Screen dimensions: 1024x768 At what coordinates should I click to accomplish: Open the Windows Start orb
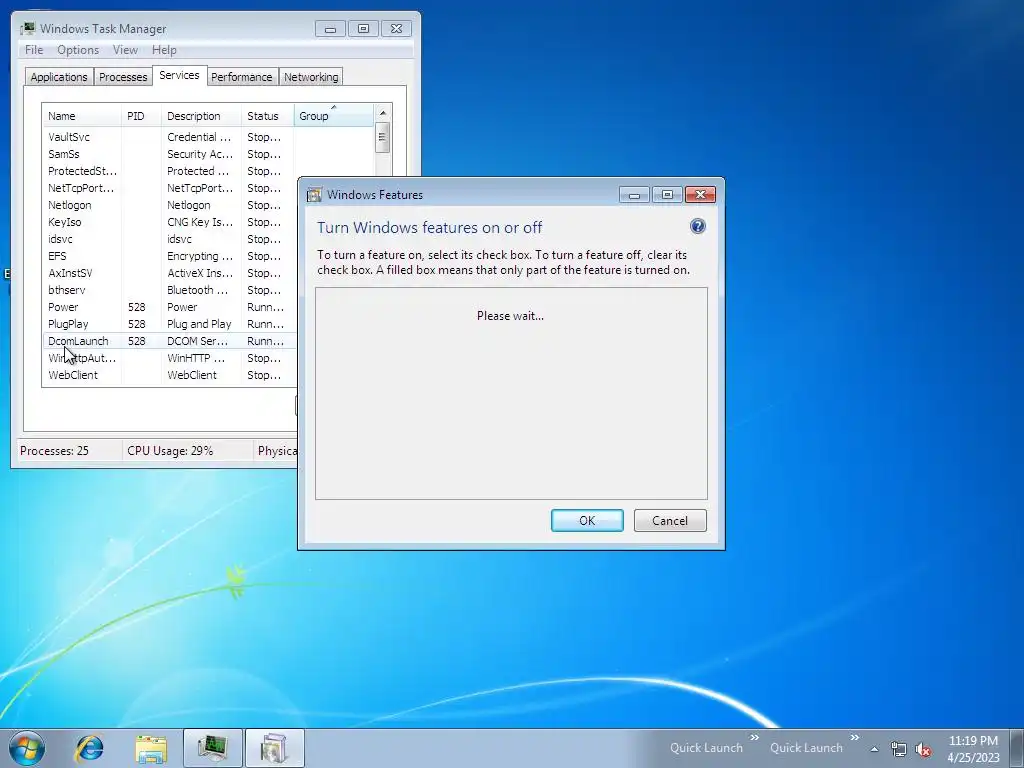tap(27, 748)
